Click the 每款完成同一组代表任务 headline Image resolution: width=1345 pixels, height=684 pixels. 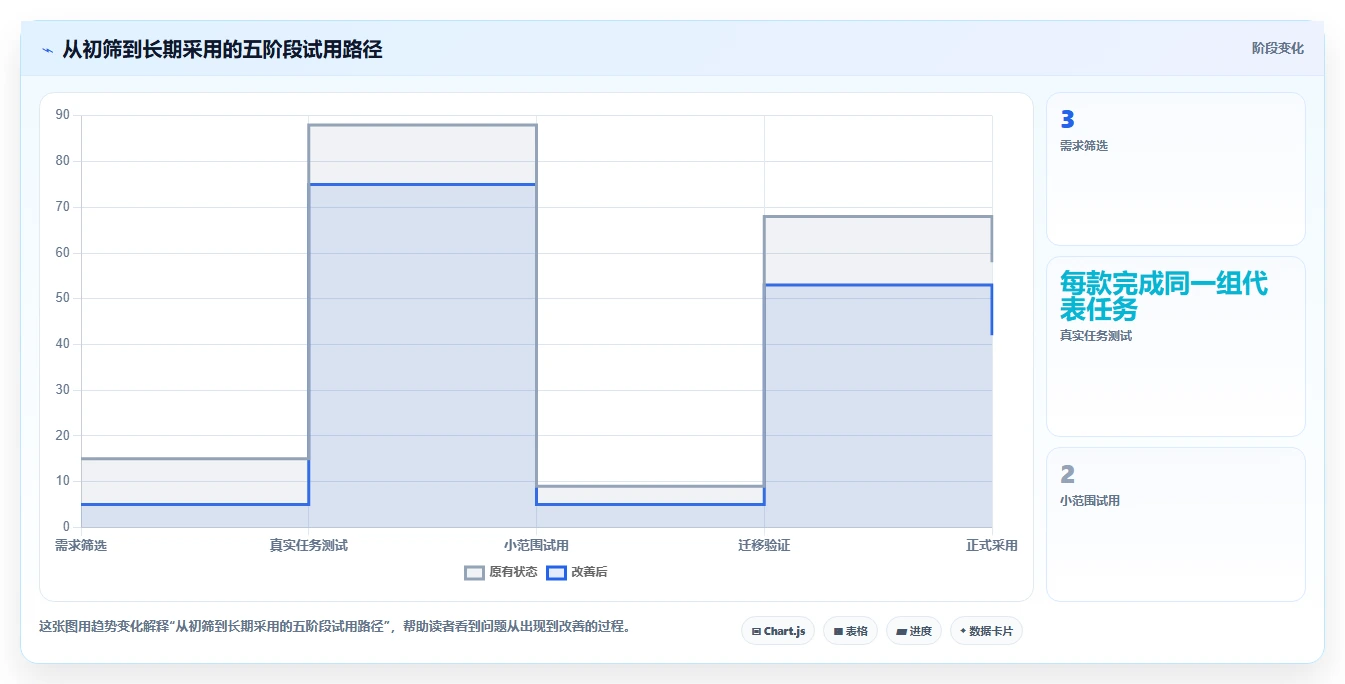coord(1164,296)
